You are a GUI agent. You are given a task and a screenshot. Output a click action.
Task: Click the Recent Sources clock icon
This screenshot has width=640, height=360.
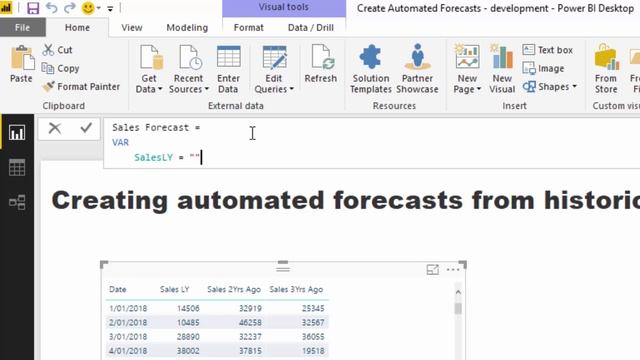click(x=191, y=57)
